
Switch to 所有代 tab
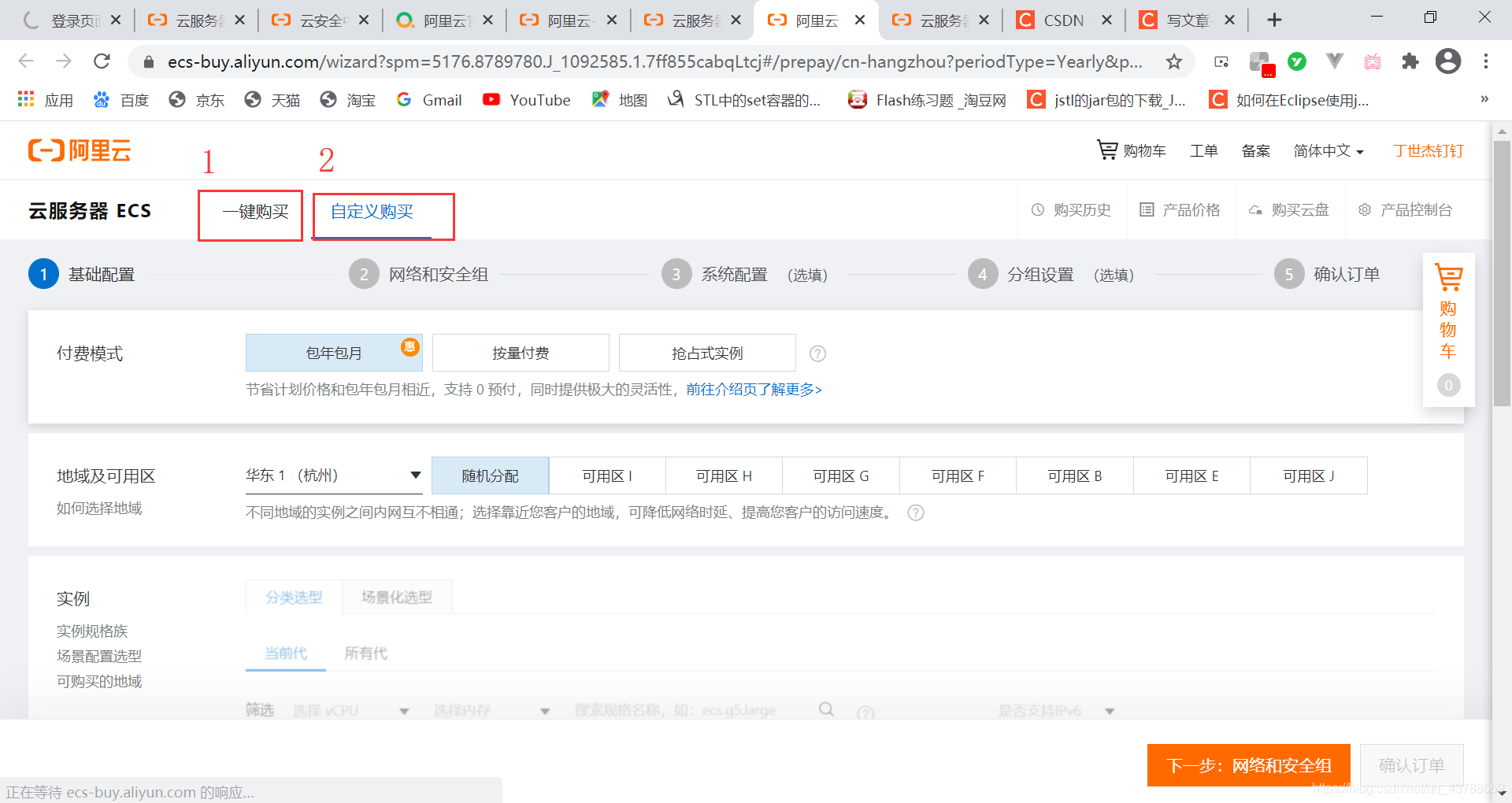click(366, 653)
